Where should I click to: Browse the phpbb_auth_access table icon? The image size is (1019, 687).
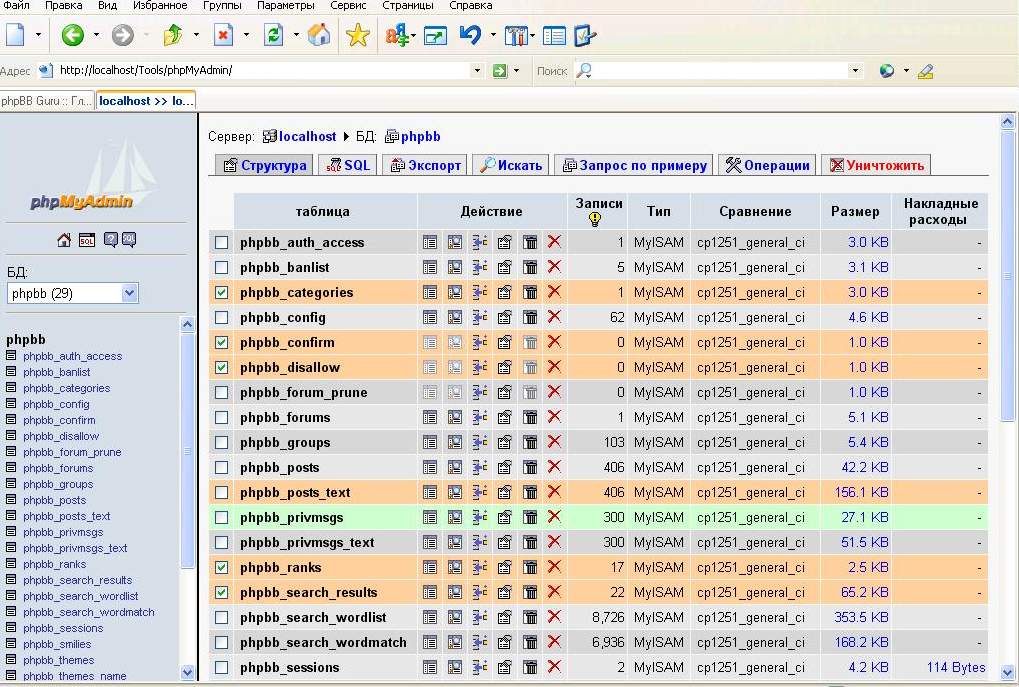tap(430, 242)
